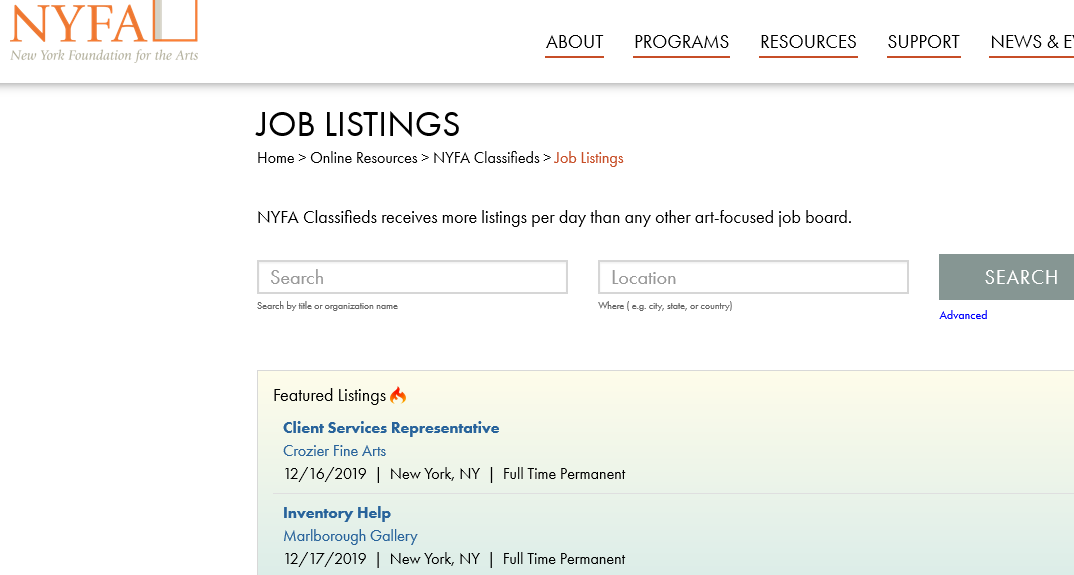Click the date 12/16/2019
The height and width of the screenshot is (575, 1074).
tap(325, 474)
